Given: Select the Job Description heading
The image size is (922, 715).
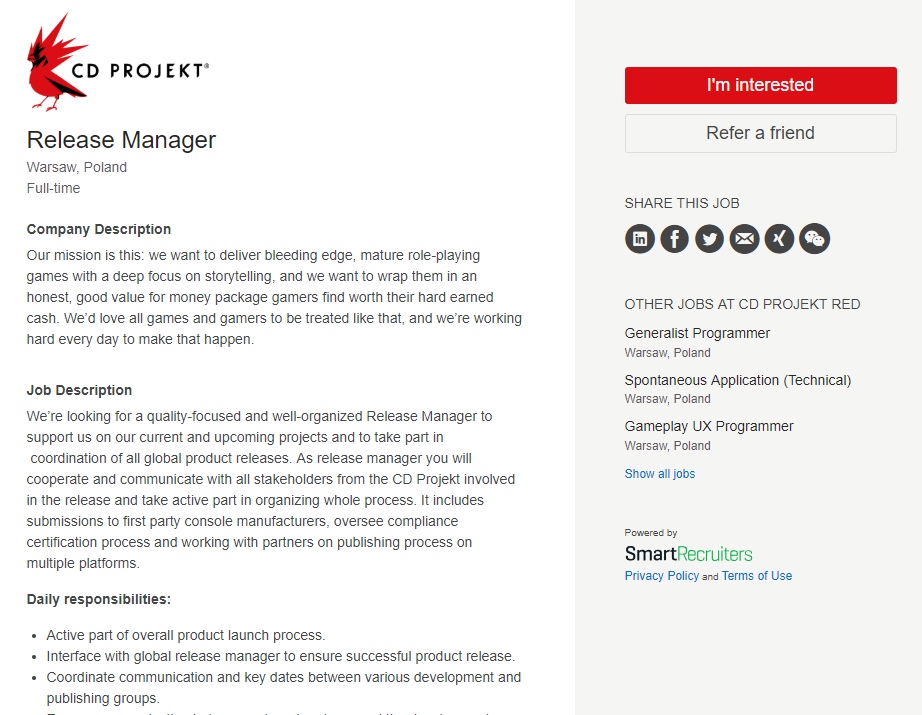Looking at the screenshot, I should [x=79, y=390].
